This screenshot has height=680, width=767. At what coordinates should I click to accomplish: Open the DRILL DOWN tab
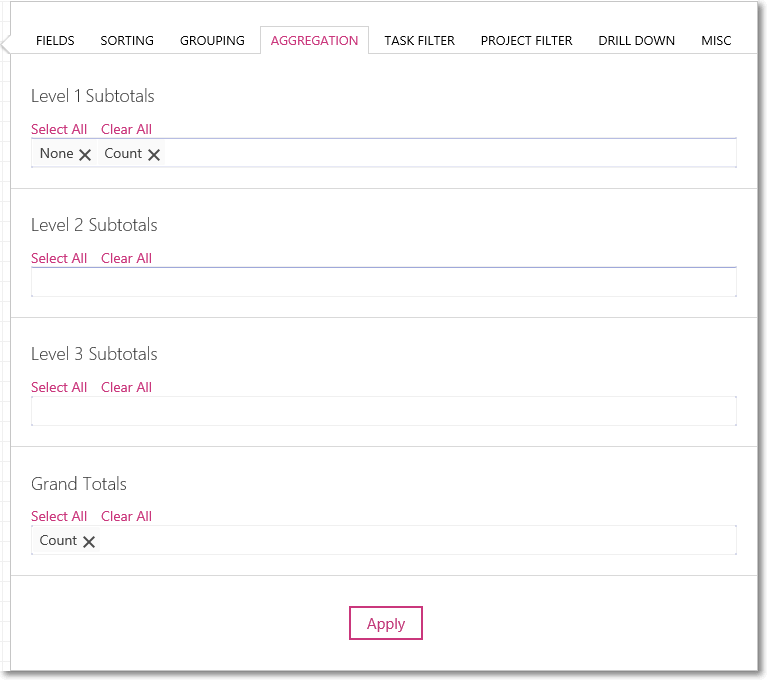(636, 41)
